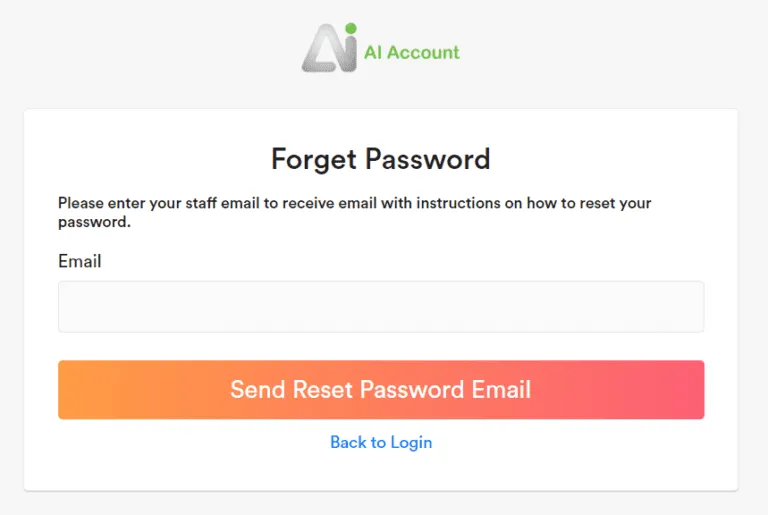
Task: Click the orange left side of the reset button
Action: pos(120,389)
